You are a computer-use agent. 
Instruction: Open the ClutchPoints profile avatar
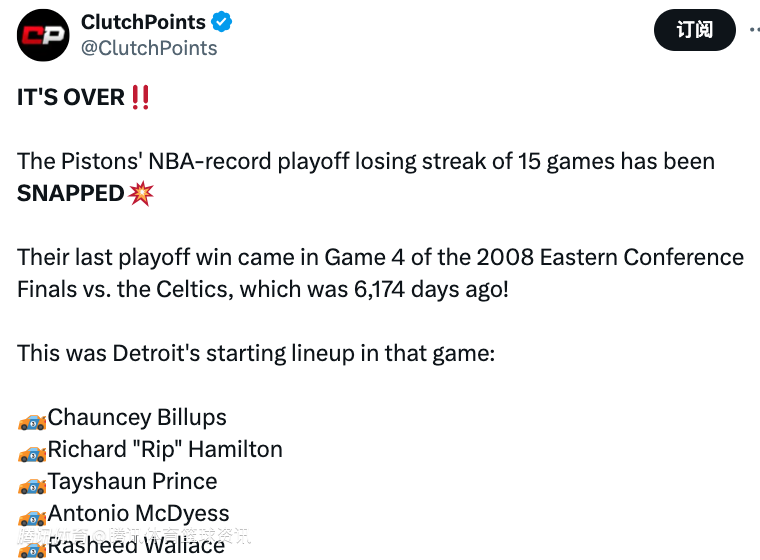tap(43, 35)
